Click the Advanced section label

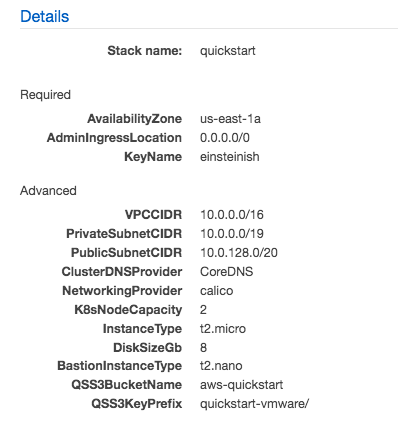click(x=48, y=191)
